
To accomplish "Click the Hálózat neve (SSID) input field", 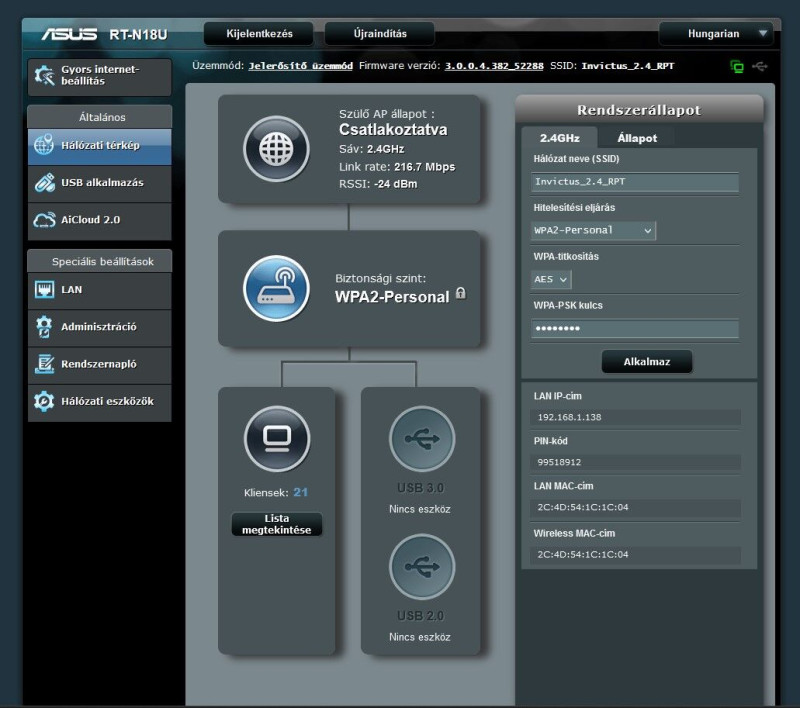I will coord(635,182).
